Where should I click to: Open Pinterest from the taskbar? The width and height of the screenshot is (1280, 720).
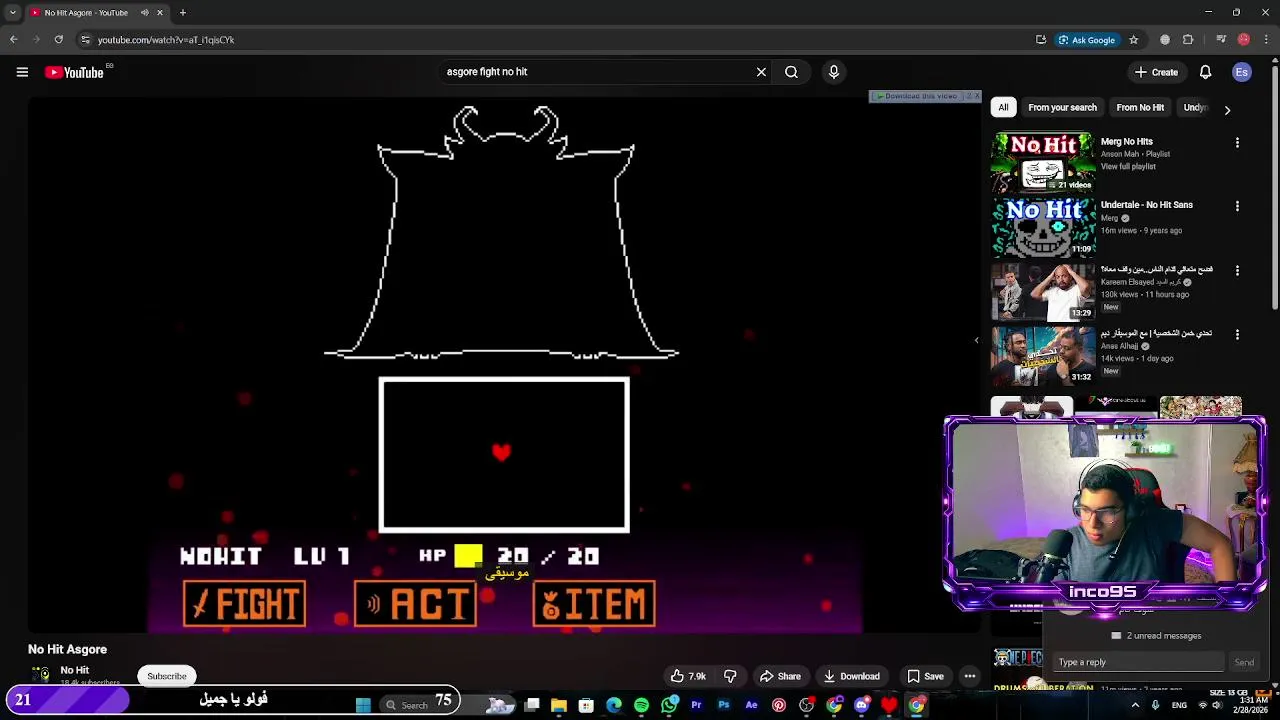coord(779,705)
